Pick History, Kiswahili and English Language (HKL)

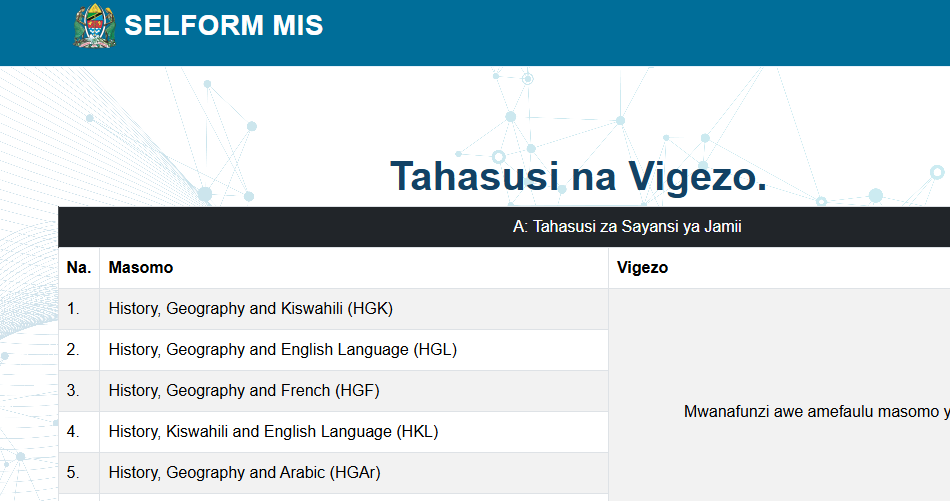273,432
